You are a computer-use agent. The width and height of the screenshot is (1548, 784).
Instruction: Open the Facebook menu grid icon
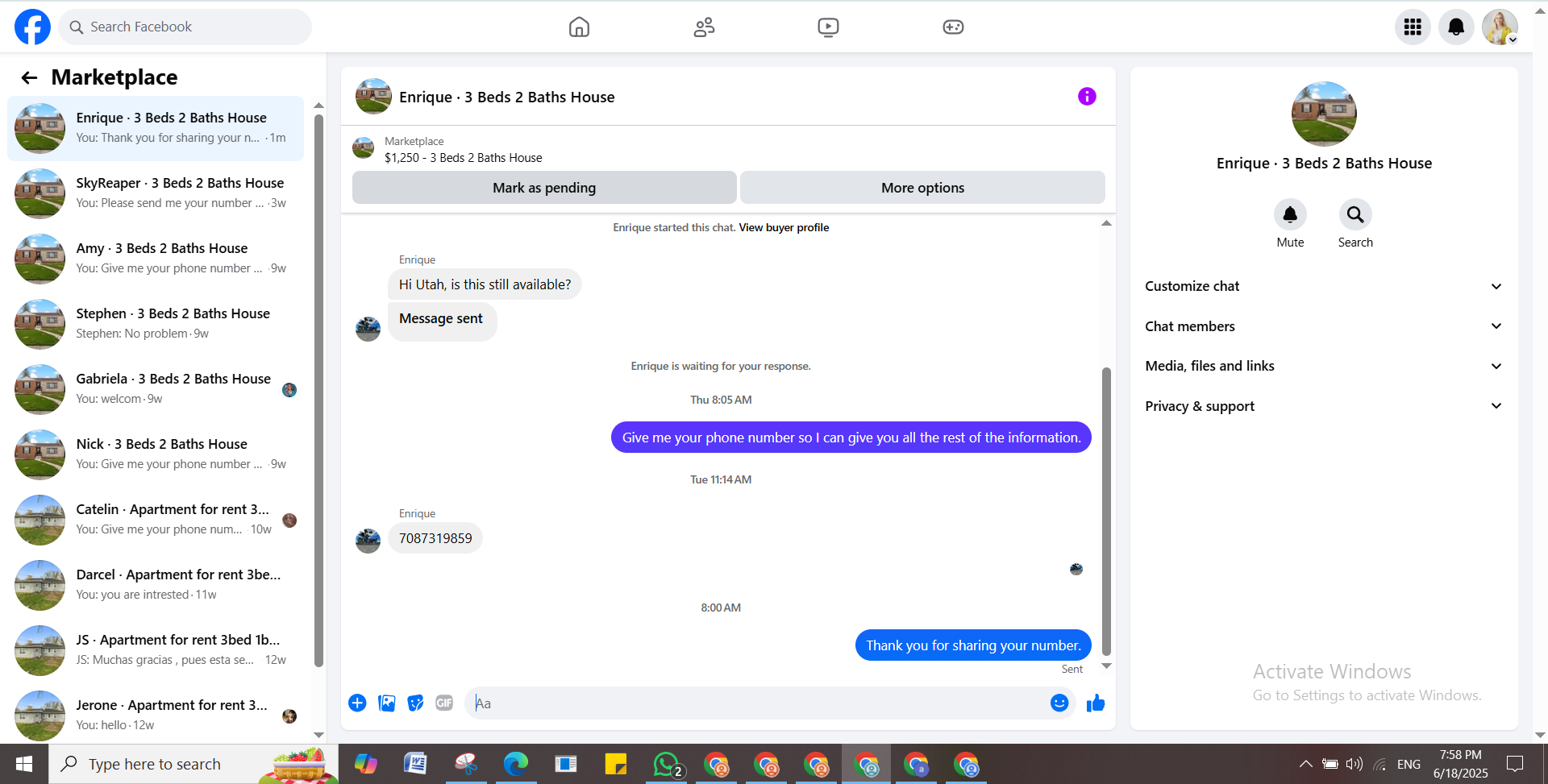pyautogui.click(x=1413, y=27)
